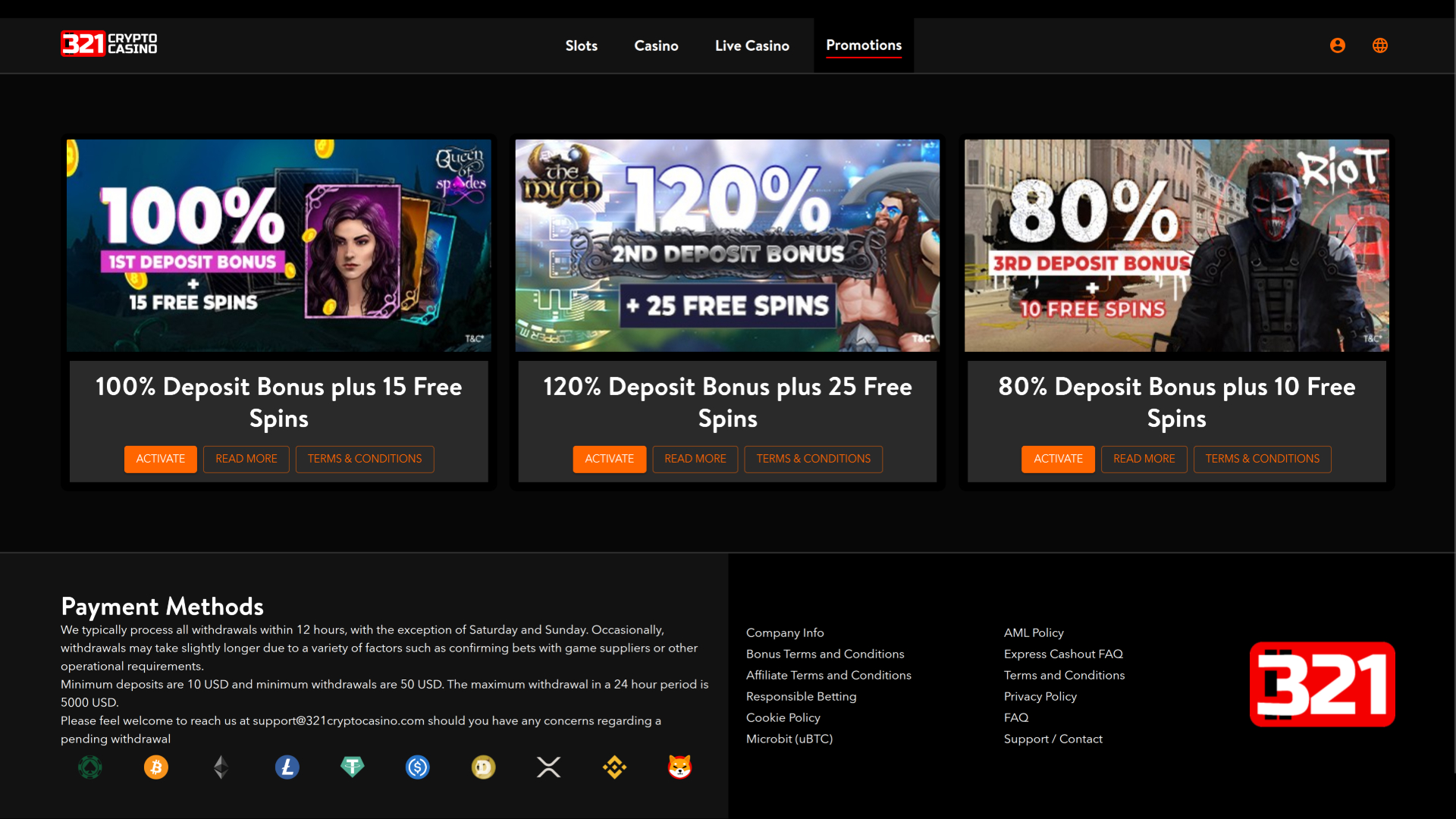
Task: Select the Shiba Inu payment icon
Action: pyautogui.click(x=680, y=767)
